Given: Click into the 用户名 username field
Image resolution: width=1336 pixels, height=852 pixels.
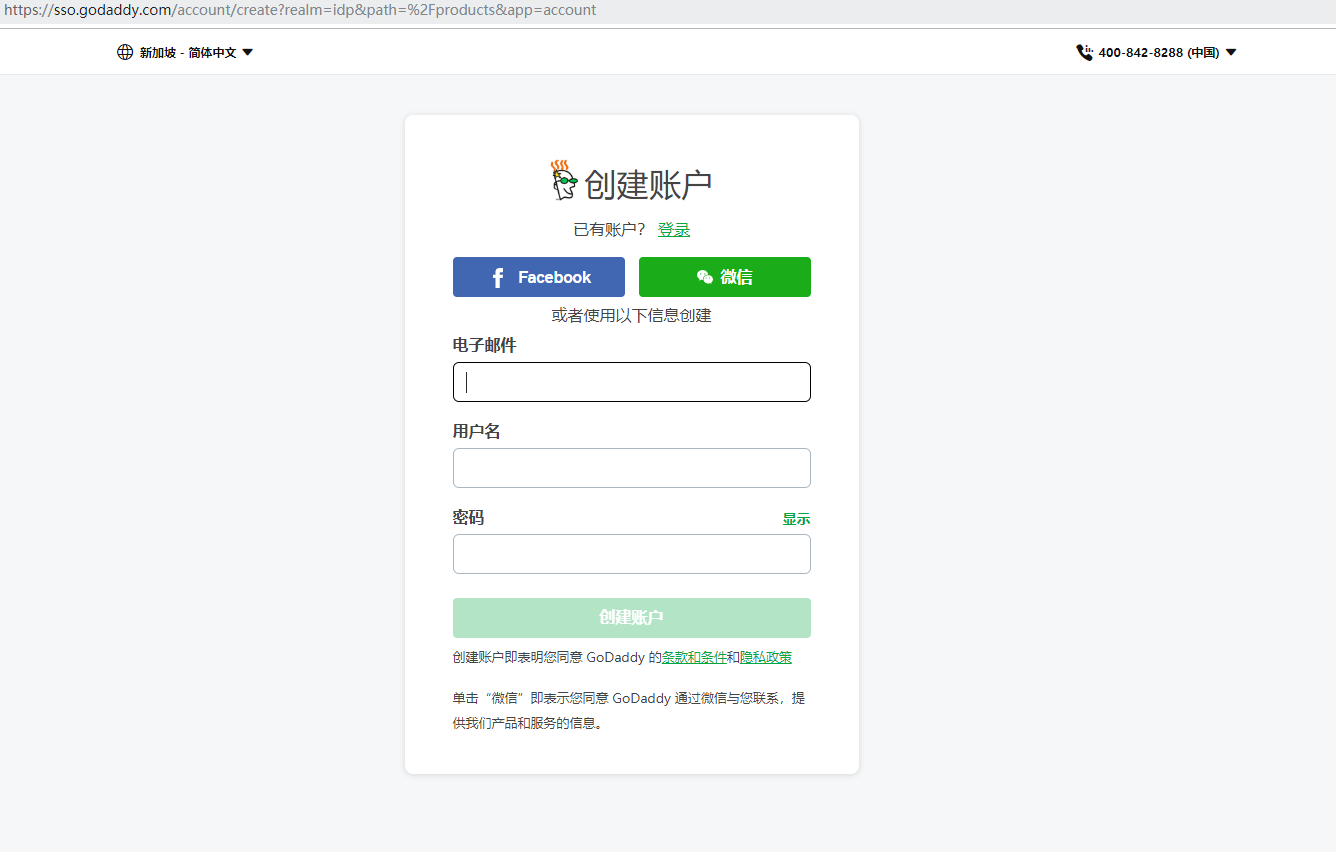Looking at the screenshot, I should 631,468.
